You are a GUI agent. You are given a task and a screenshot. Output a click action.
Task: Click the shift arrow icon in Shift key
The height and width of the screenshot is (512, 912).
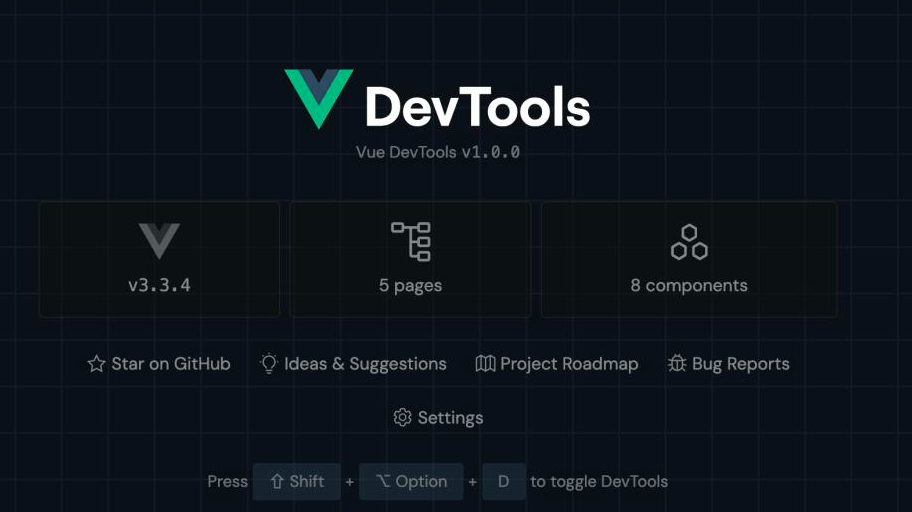[277, 481]
